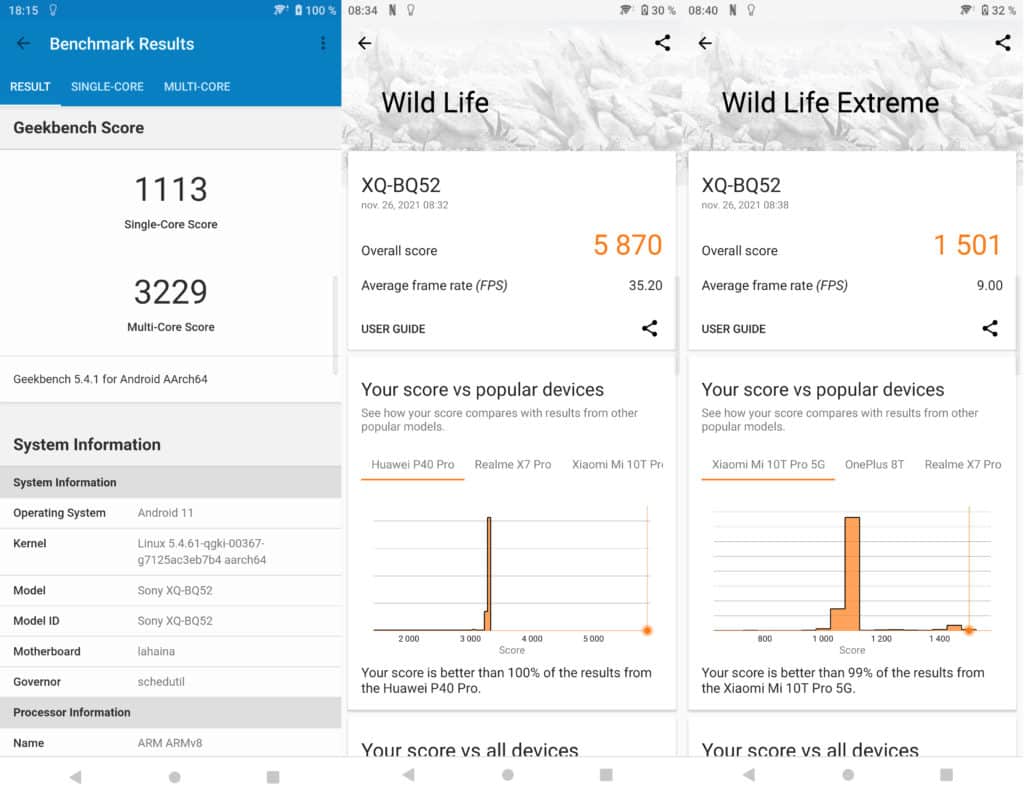Tap the Wild Life Extreme frame rate 9.00
This screenshot has width=1024, height=796.
989,285
